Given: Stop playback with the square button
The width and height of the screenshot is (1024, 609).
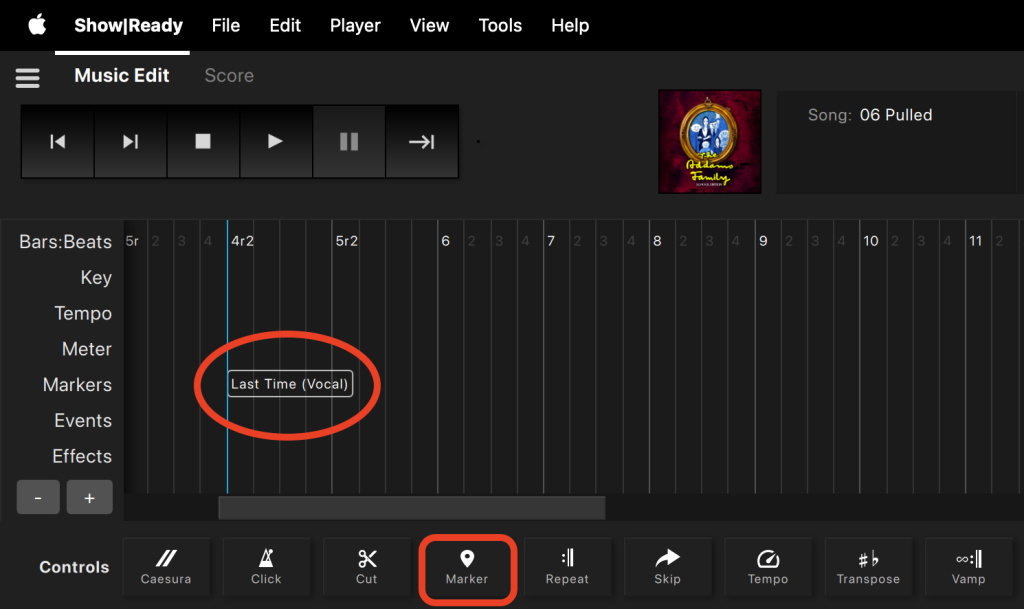Looking at the screenshot, I should click(x=203, y=142).
